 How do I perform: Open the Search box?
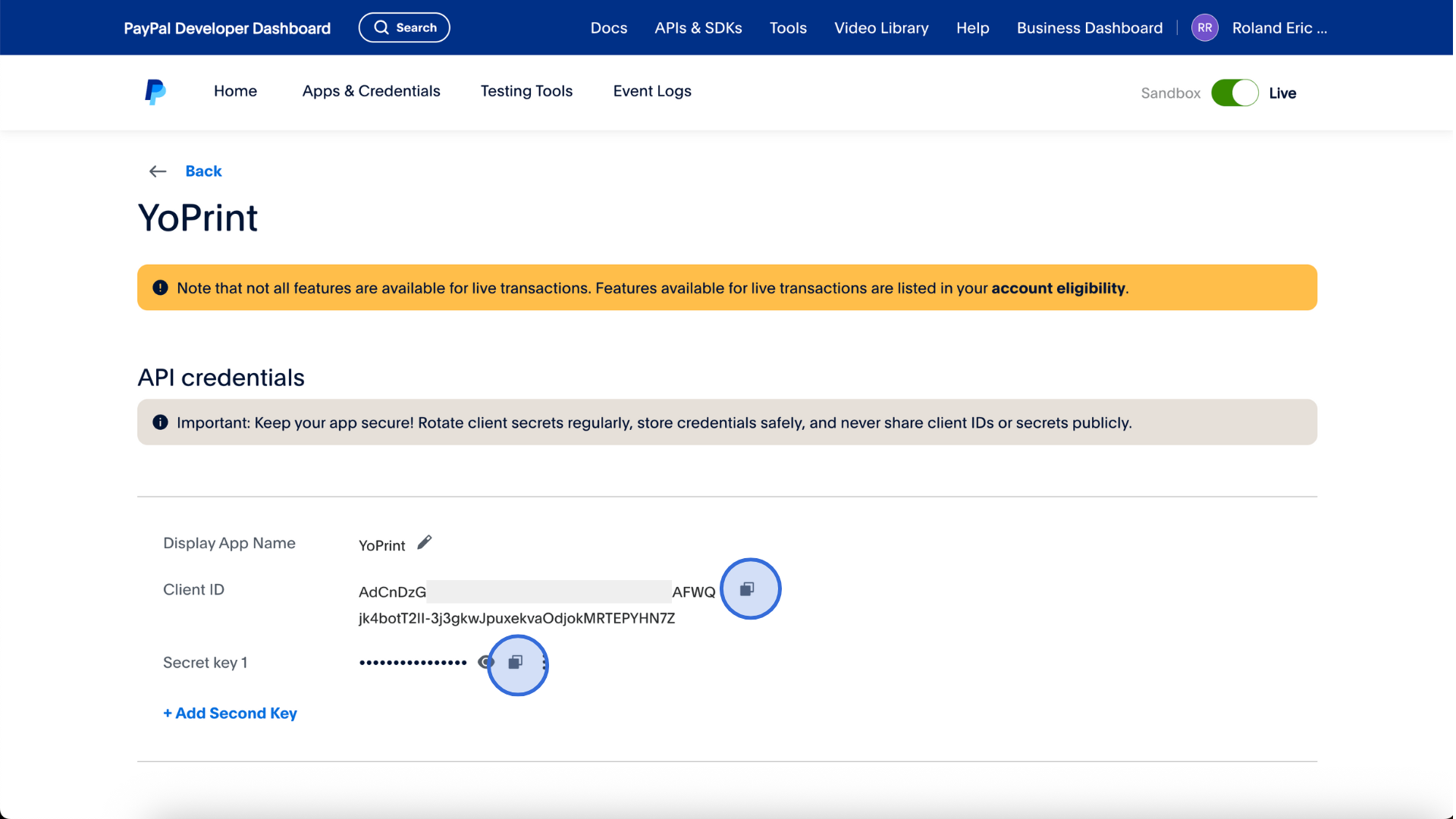404,27
